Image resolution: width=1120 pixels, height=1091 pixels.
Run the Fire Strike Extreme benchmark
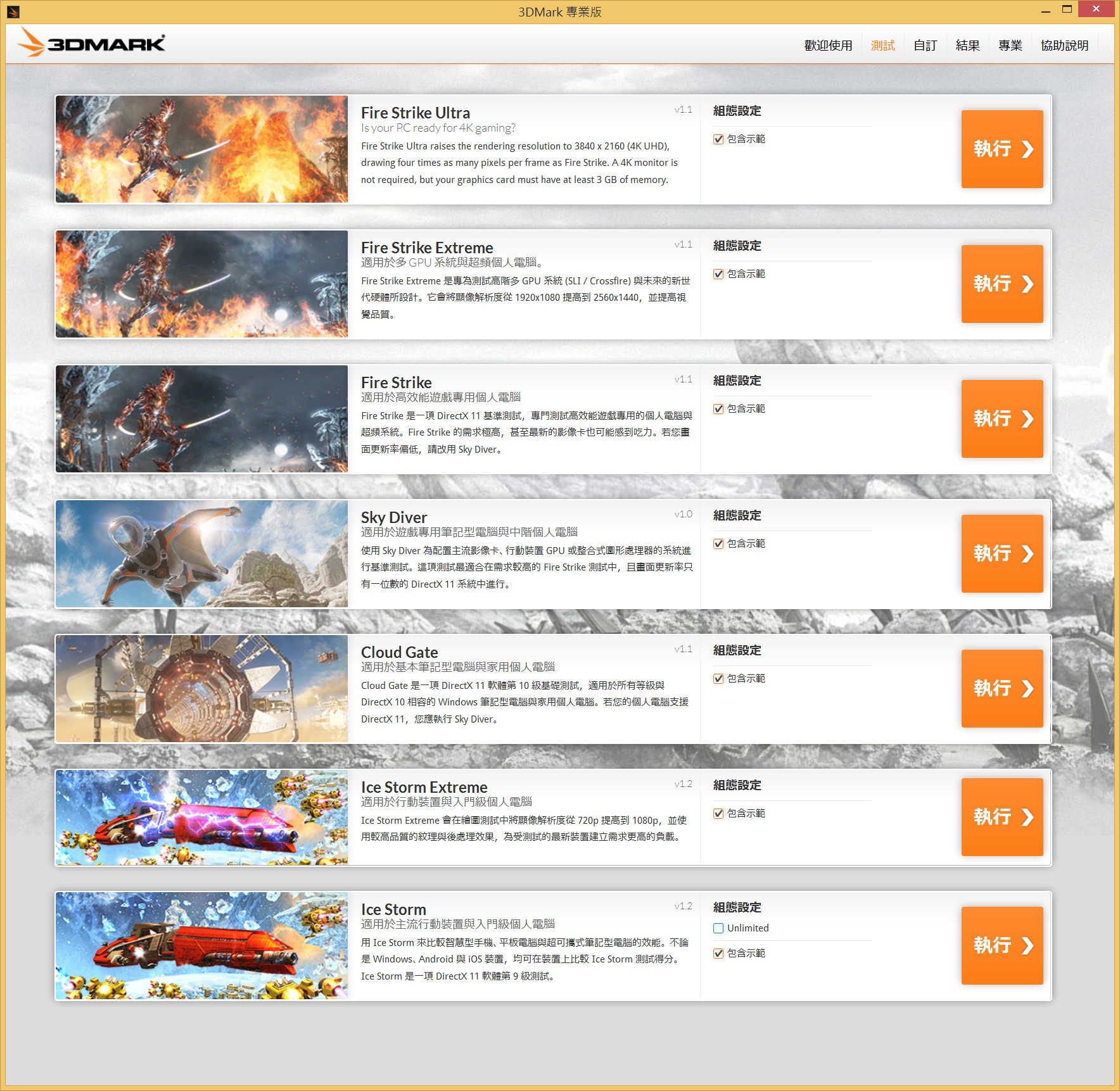click(1002, 284)
